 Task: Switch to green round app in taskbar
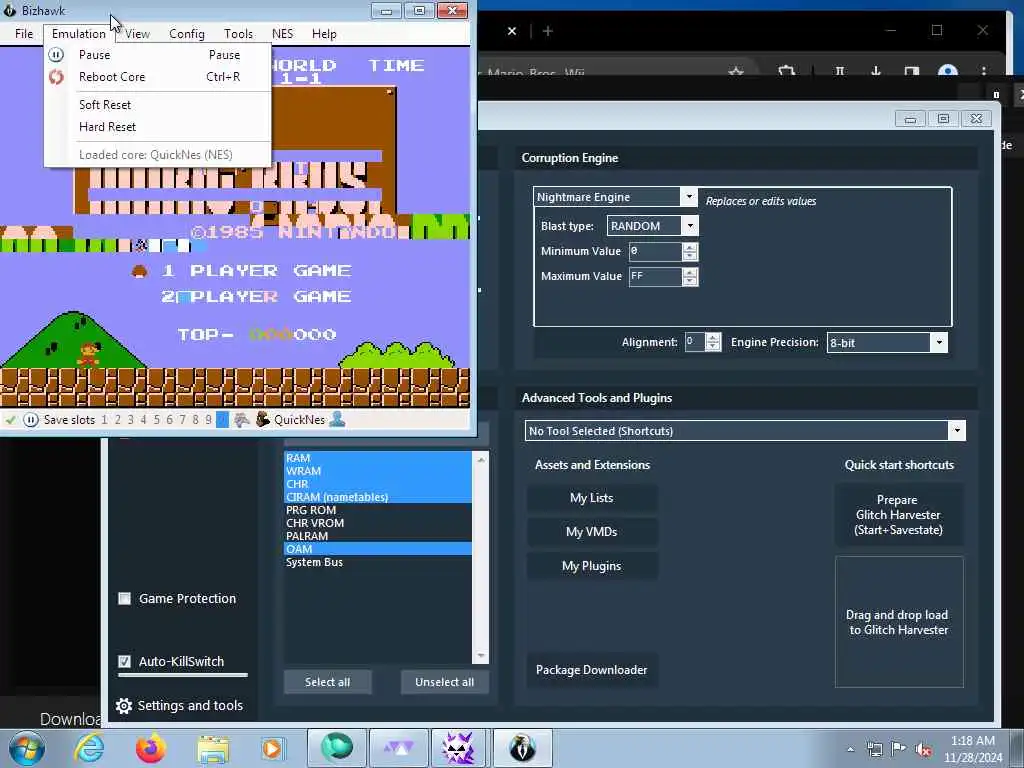pyautogui.click(x=337, y=748)
